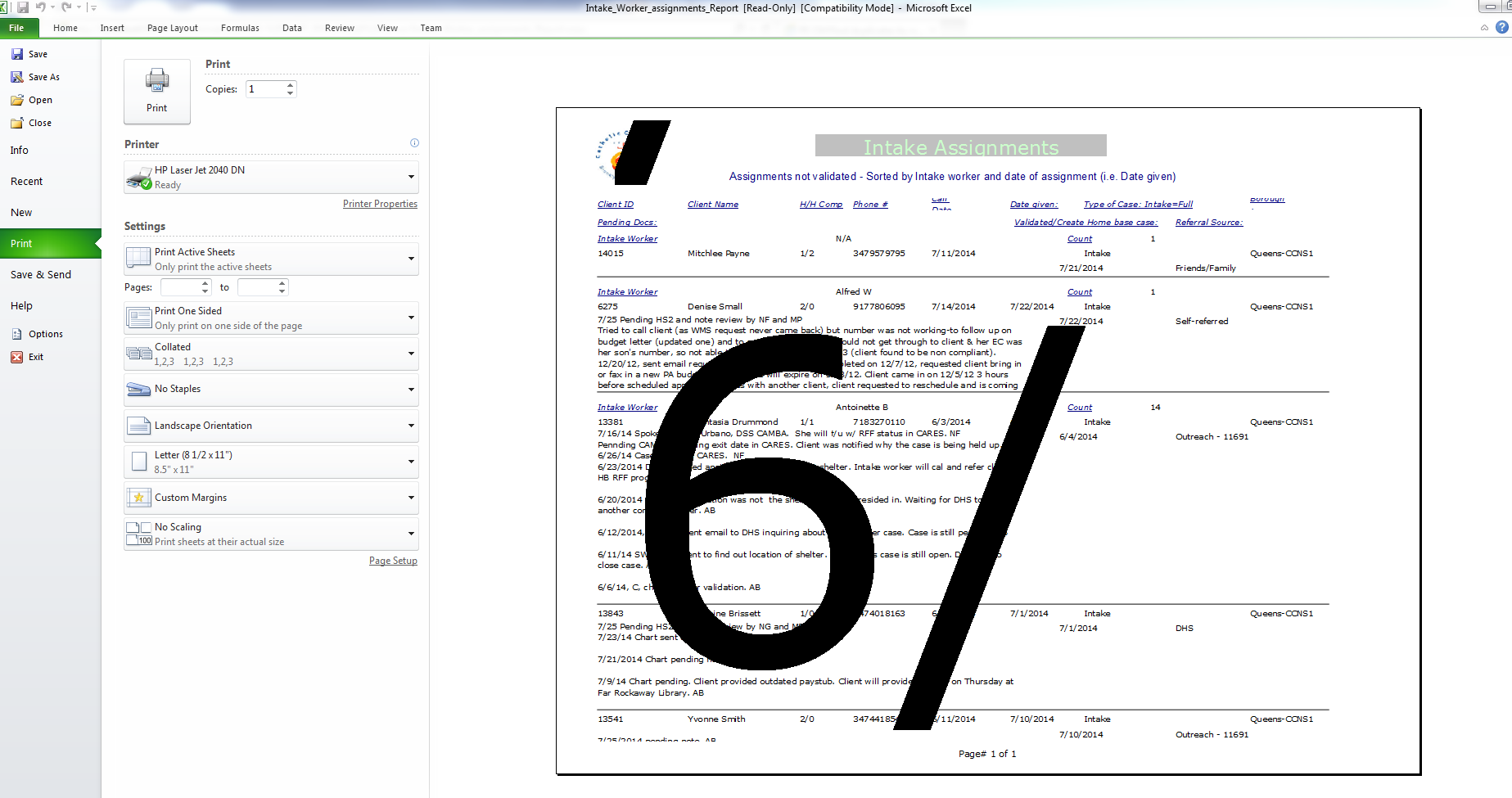Expand the No Scaling dropdown
The width and height of the screenshot is (1512, 798).
click(x=271, y=534)
